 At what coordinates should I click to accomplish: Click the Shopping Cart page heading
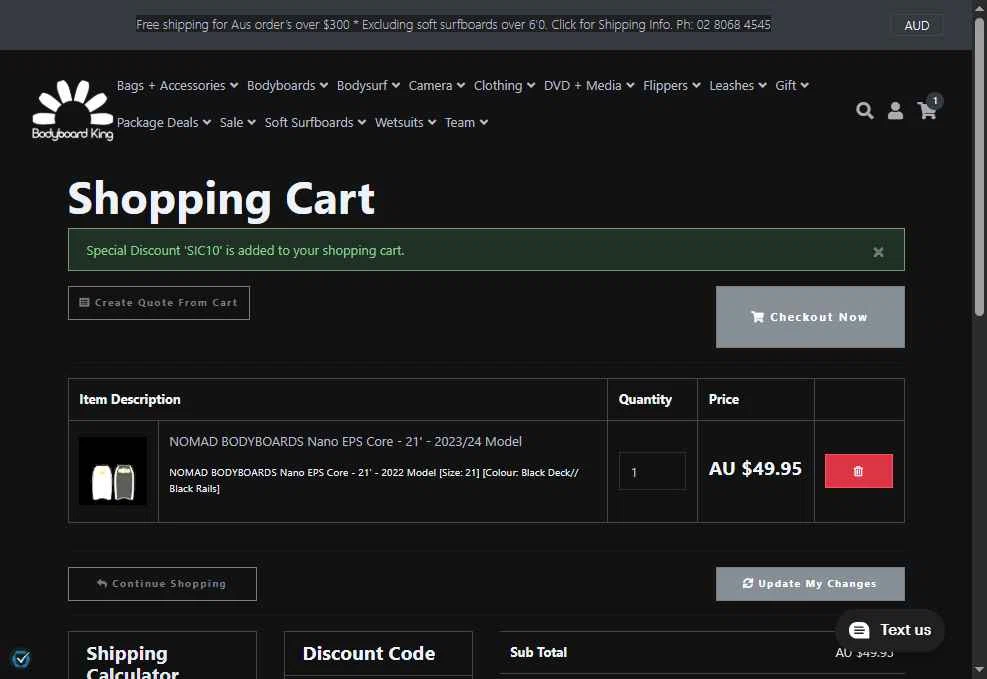pos(222,199)
